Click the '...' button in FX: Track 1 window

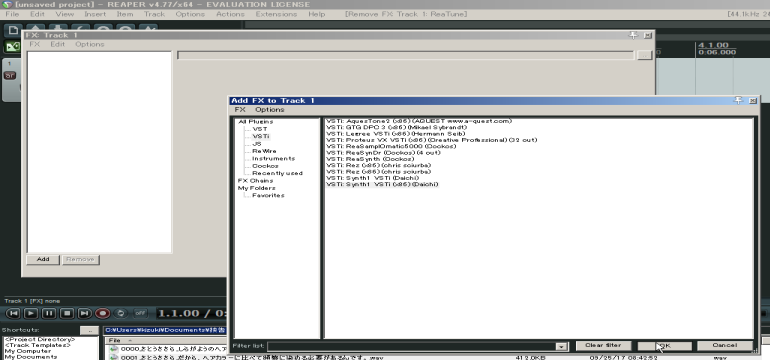pyautogui.click(x=644, y=55)
